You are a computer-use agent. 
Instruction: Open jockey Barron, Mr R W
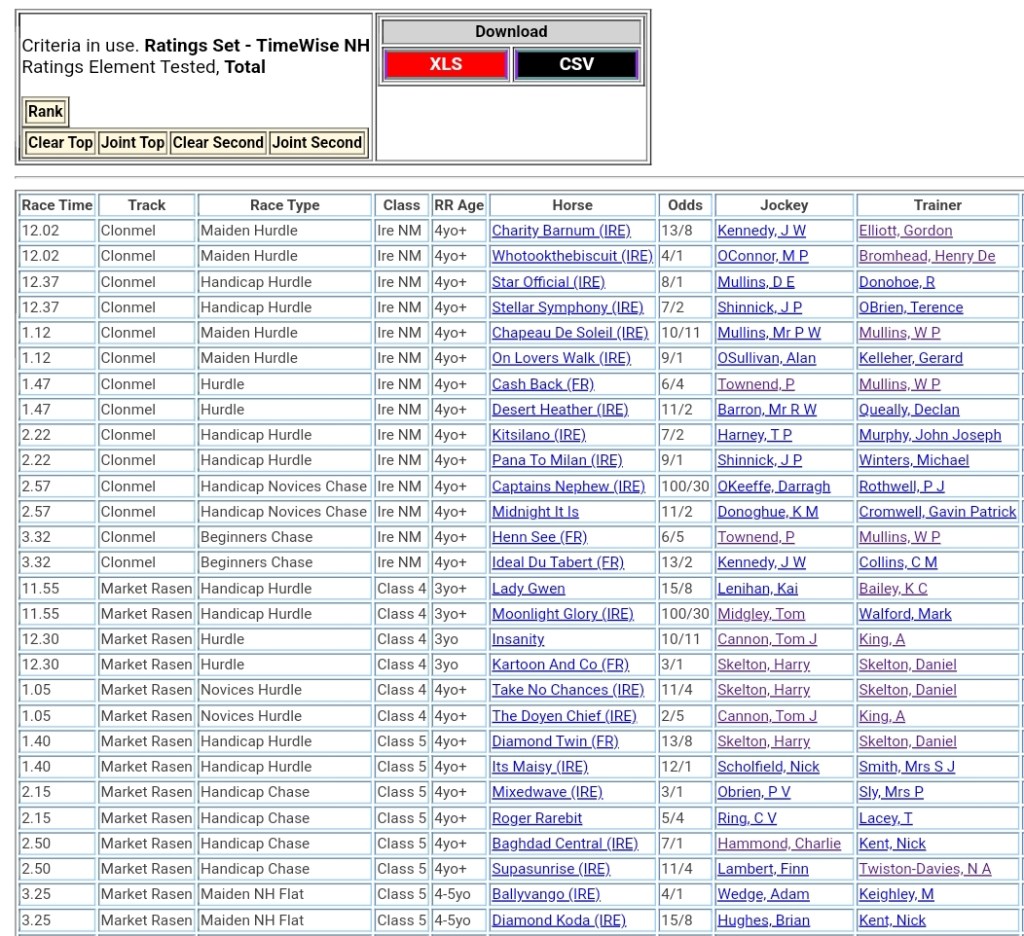coord(766,410)
